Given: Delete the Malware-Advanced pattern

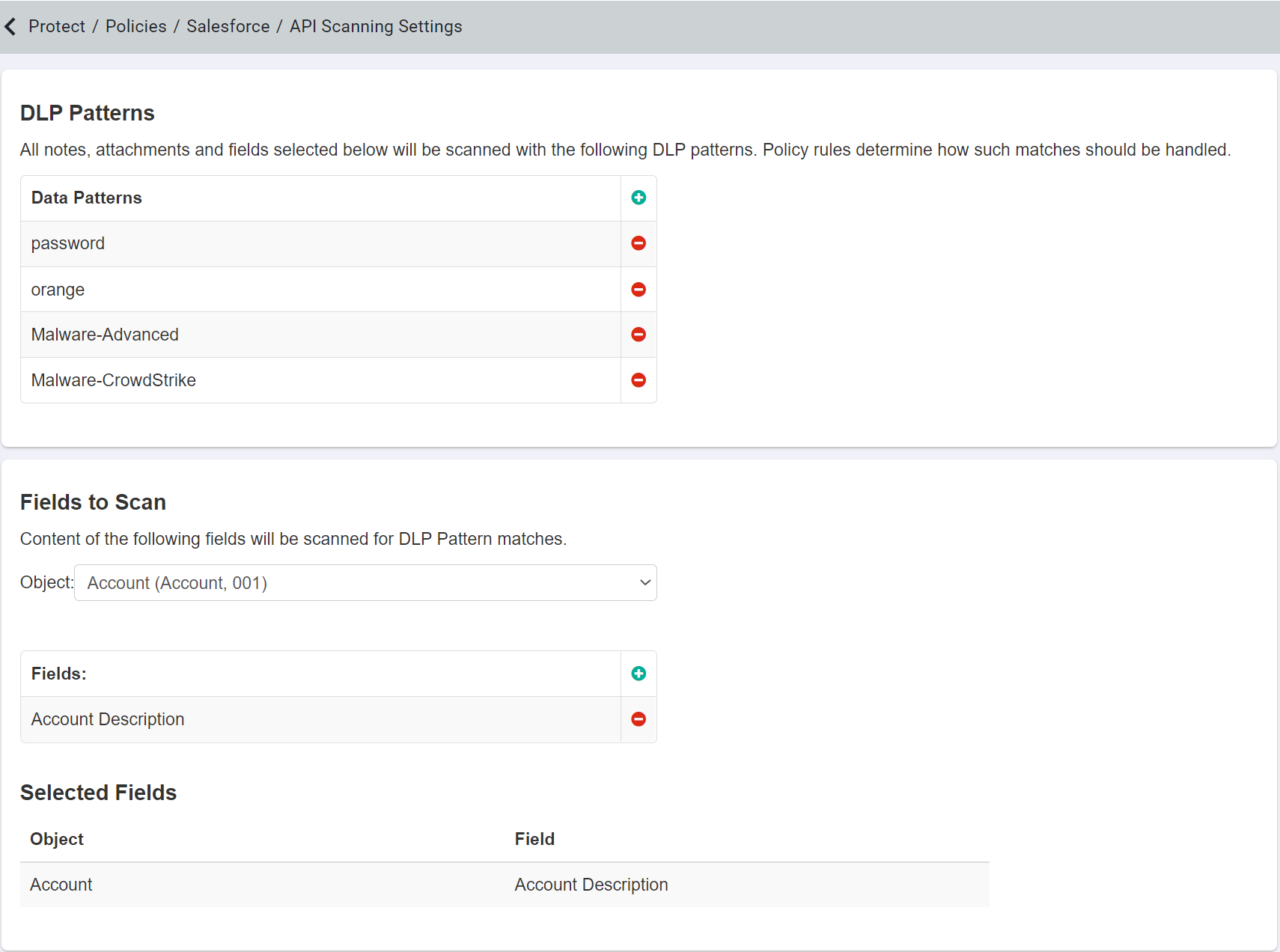Looking at the screenshot, I should click(x=638, y=335).
